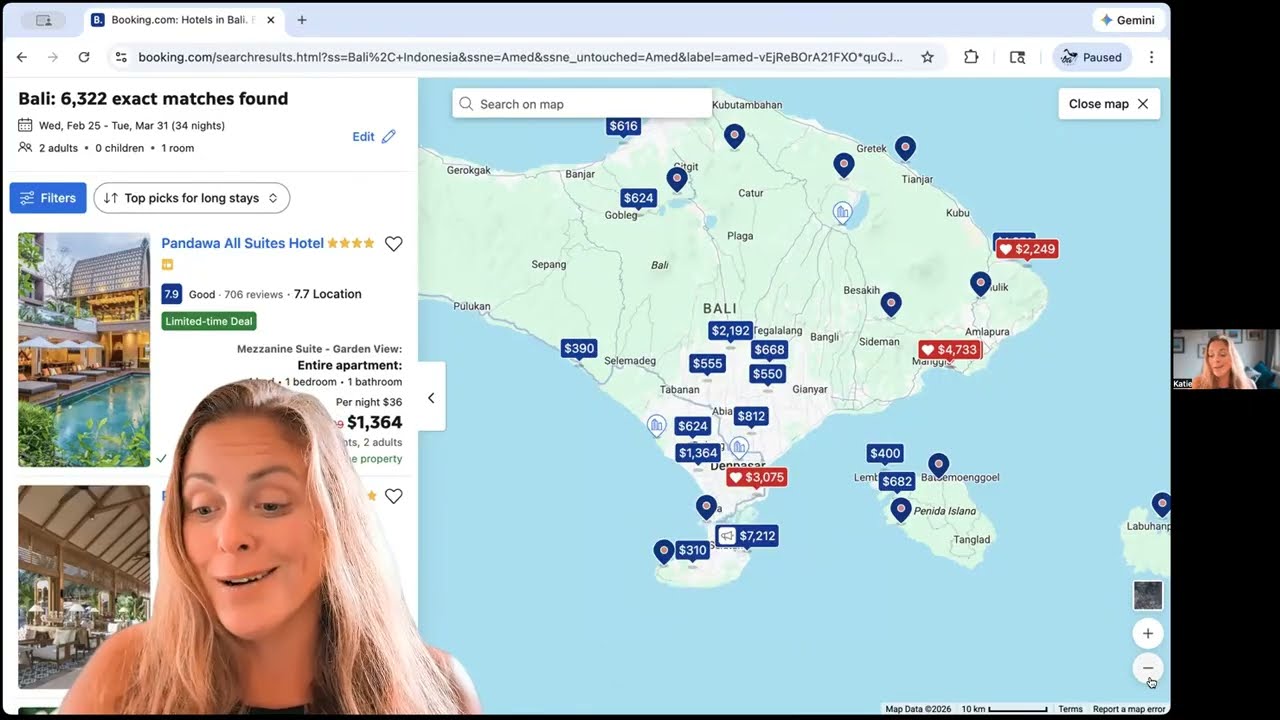Click Report a map error link
Screen dimensions: 1280x720
[x=1129, y=709]
